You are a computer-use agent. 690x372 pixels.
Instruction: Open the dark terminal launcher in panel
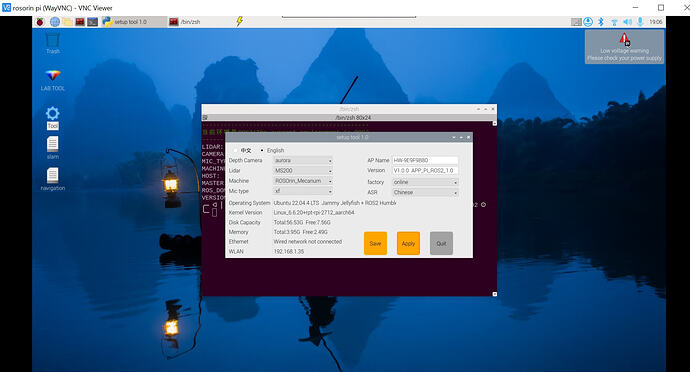(x=92, y=22)
